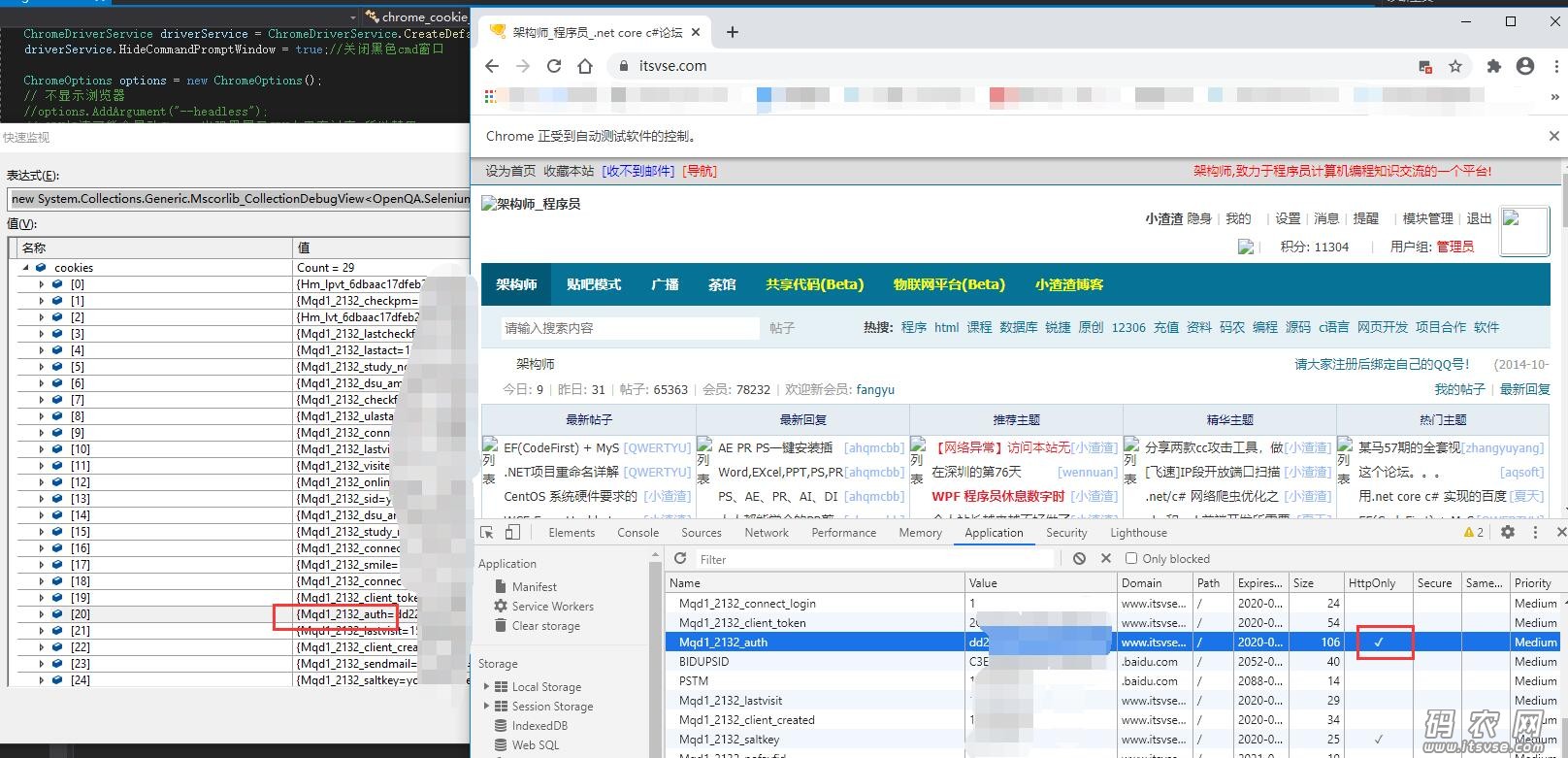The height and width of the screenshot is (758, 1568).
Task: Expand Local Storage tree node
Action: click(487, 686)
